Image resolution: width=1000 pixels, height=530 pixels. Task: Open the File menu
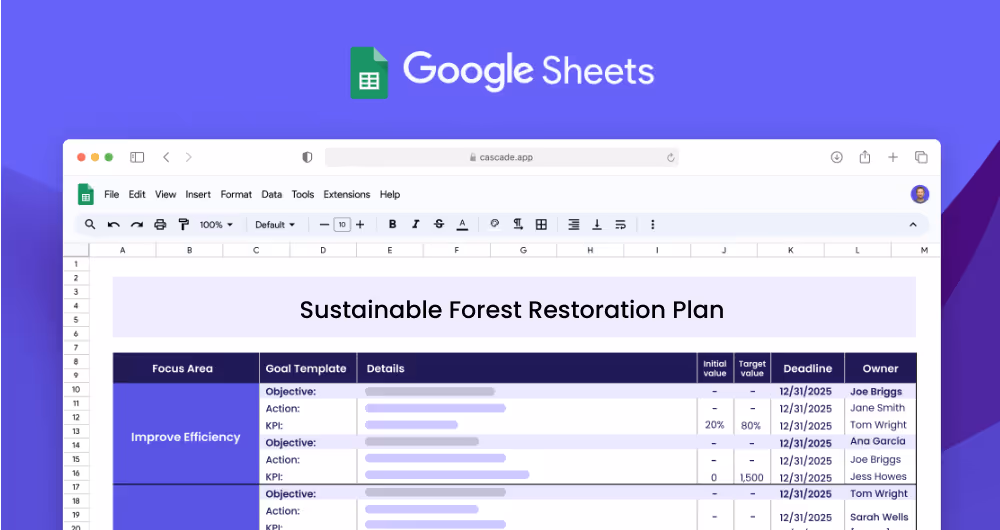click(x=112, y=195)
